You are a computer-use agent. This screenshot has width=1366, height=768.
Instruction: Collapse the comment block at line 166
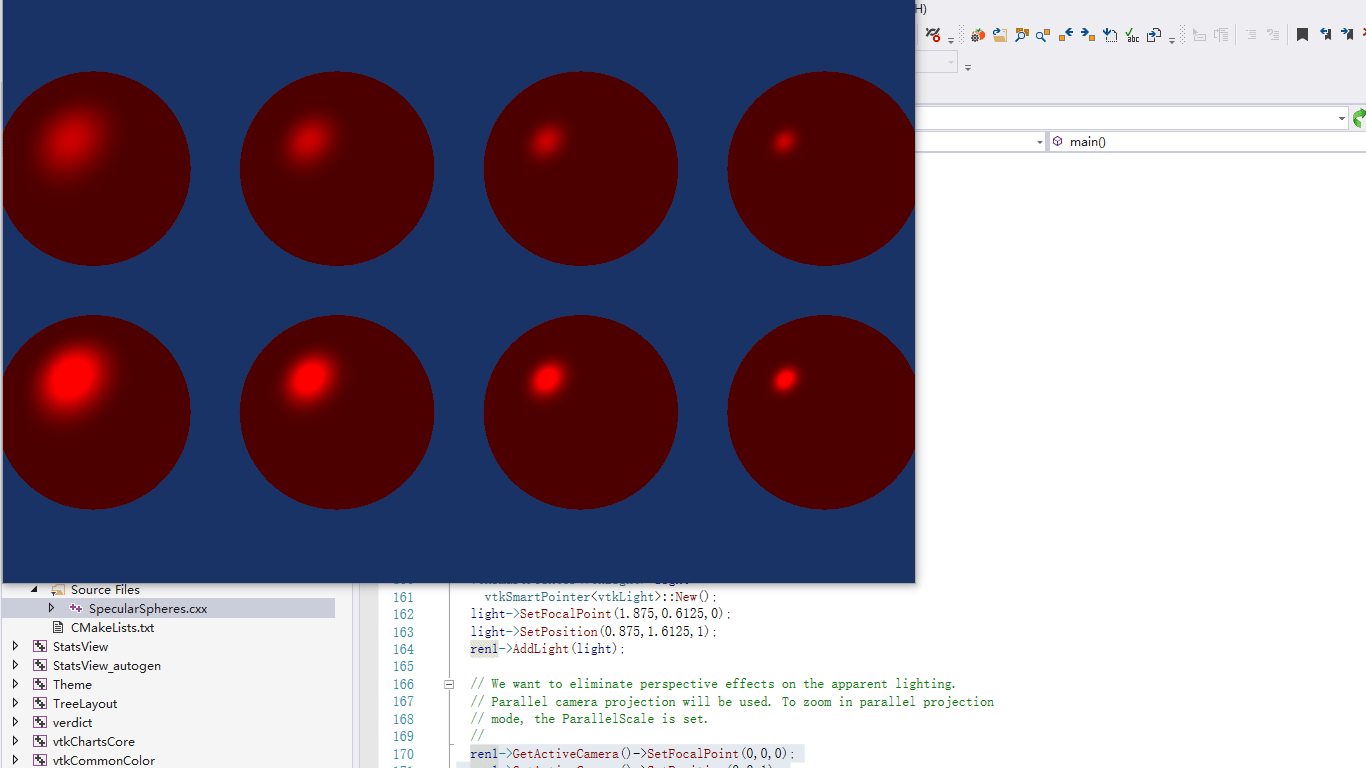point(449,685)
